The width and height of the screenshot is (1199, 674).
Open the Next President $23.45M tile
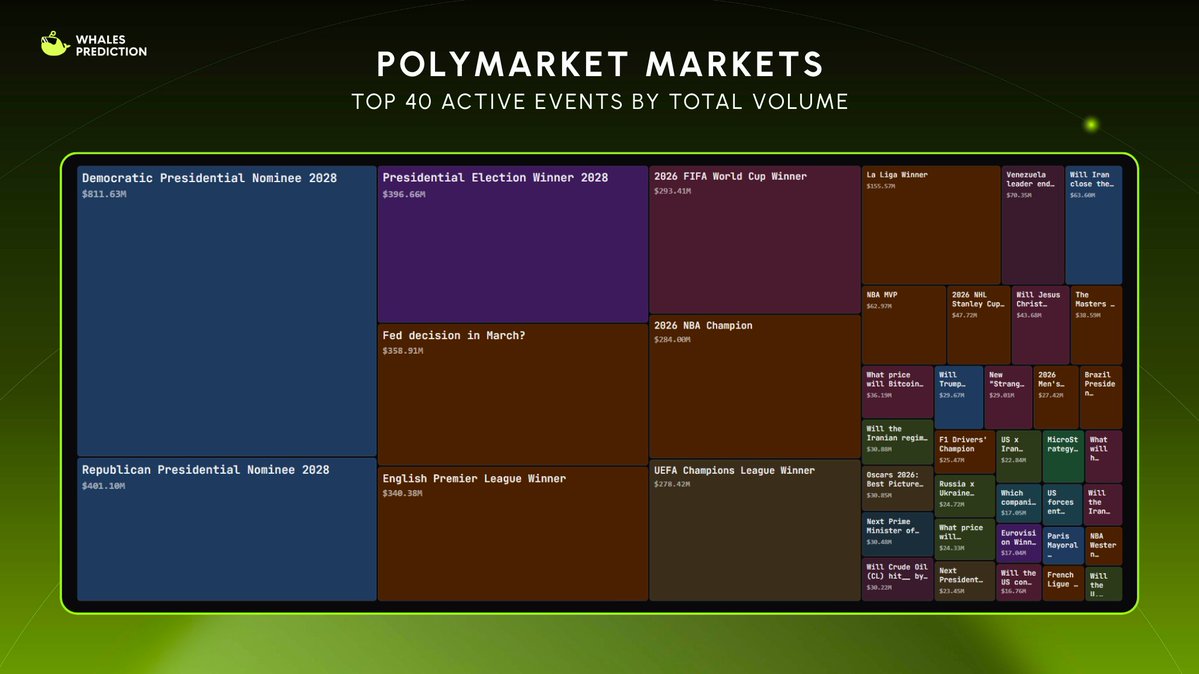pos(965,581)
